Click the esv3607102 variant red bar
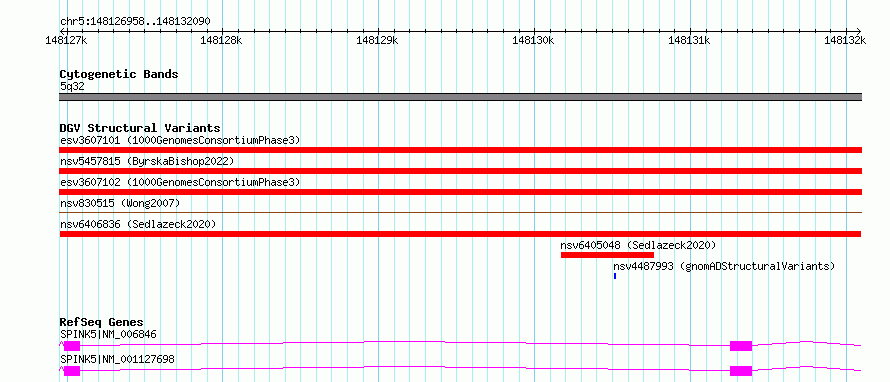890x382 pixels. pos(460,192)
